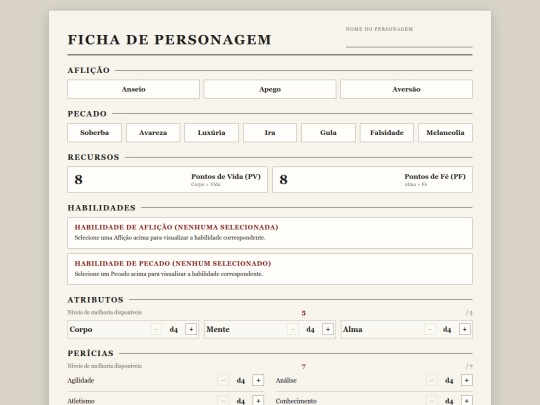Choose the Gula sin
This screenshot has height=405, width=540.
tap(328, 133)
